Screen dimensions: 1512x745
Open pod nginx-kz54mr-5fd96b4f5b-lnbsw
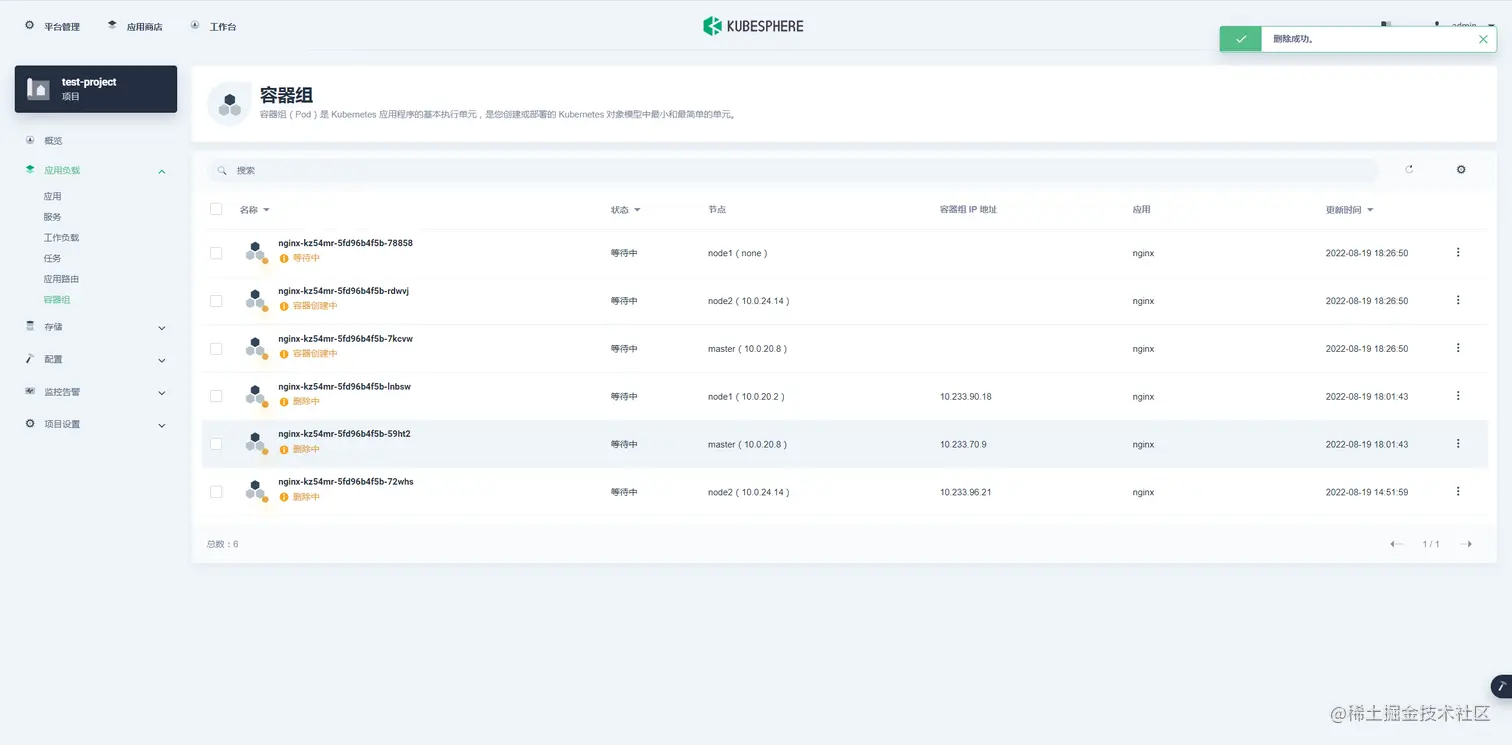(x=344, y=387)
